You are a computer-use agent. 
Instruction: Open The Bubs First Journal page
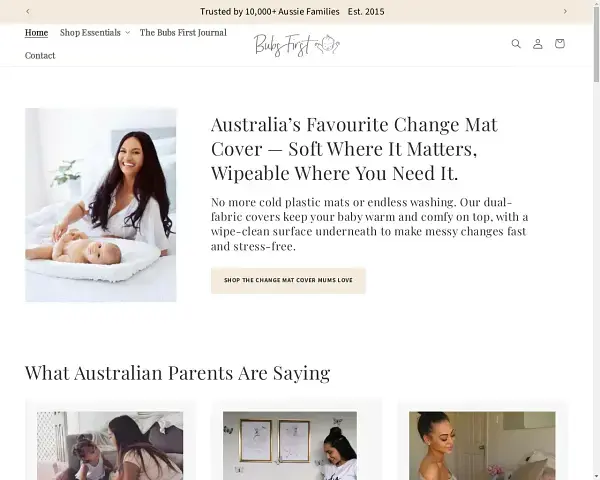point(183,33)
